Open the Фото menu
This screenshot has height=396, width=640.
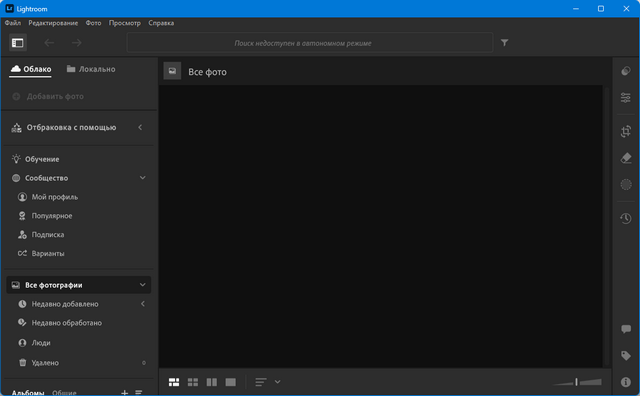coord(93,23)
